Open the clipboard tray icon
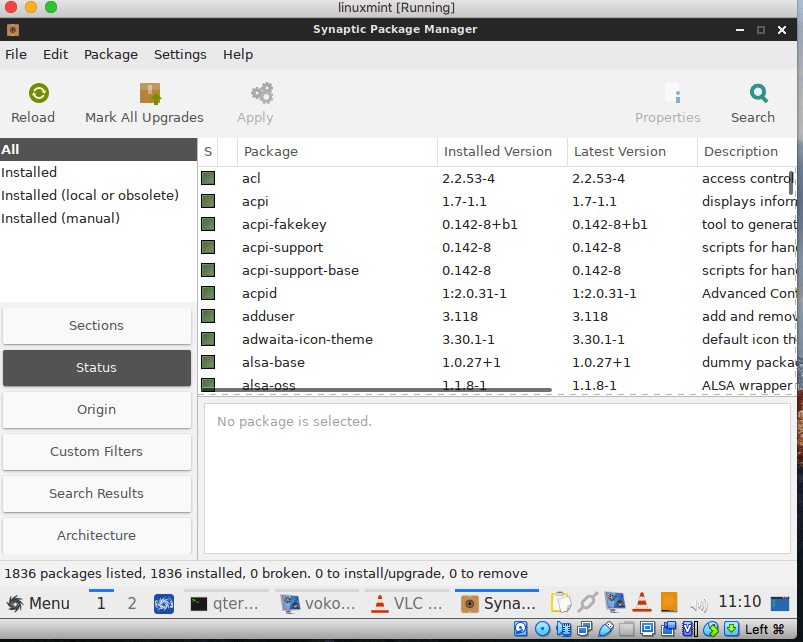 point(560,603)
